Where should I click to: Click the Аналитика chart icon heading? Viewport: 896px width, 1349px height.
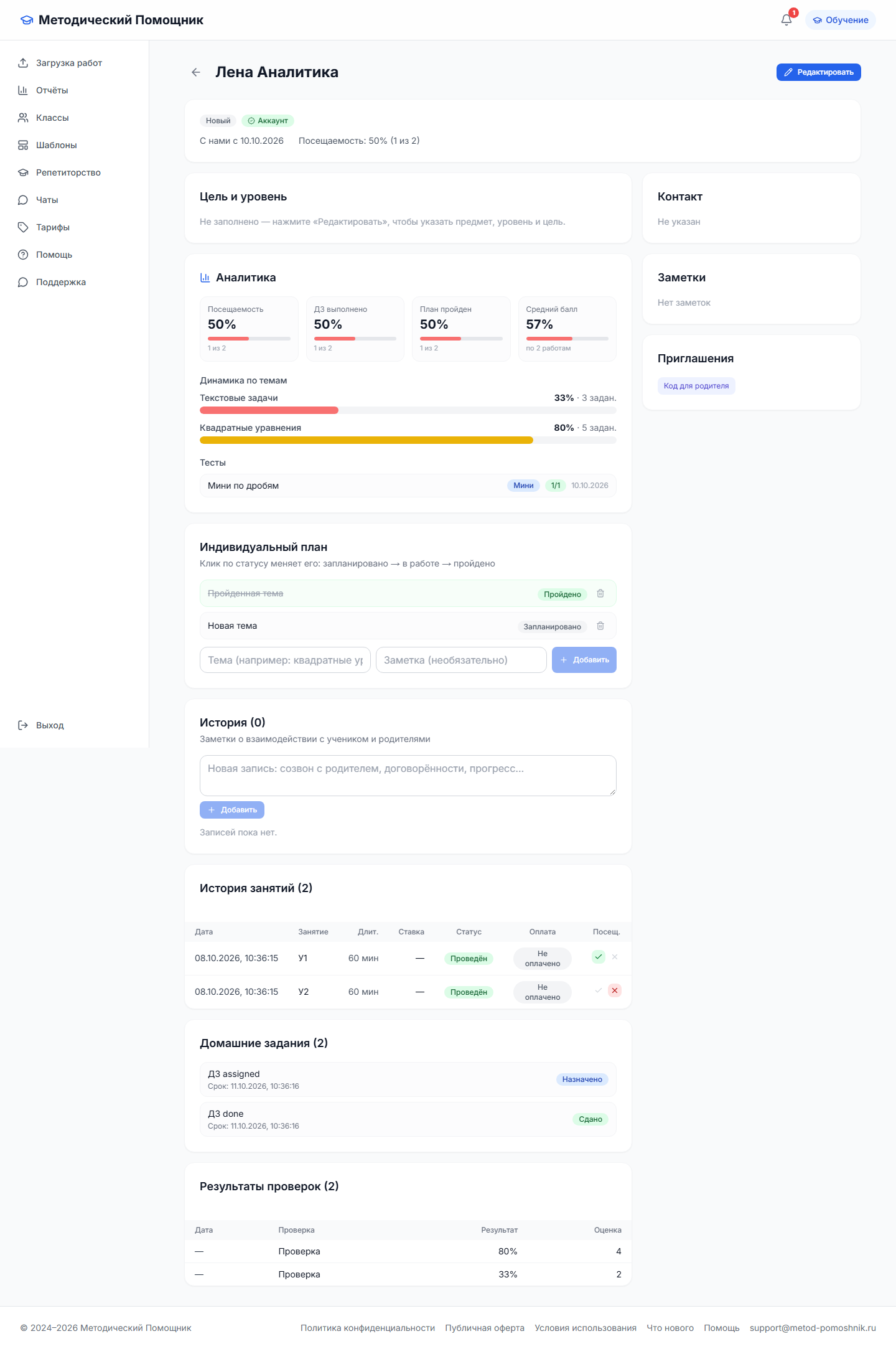(205, 278)
